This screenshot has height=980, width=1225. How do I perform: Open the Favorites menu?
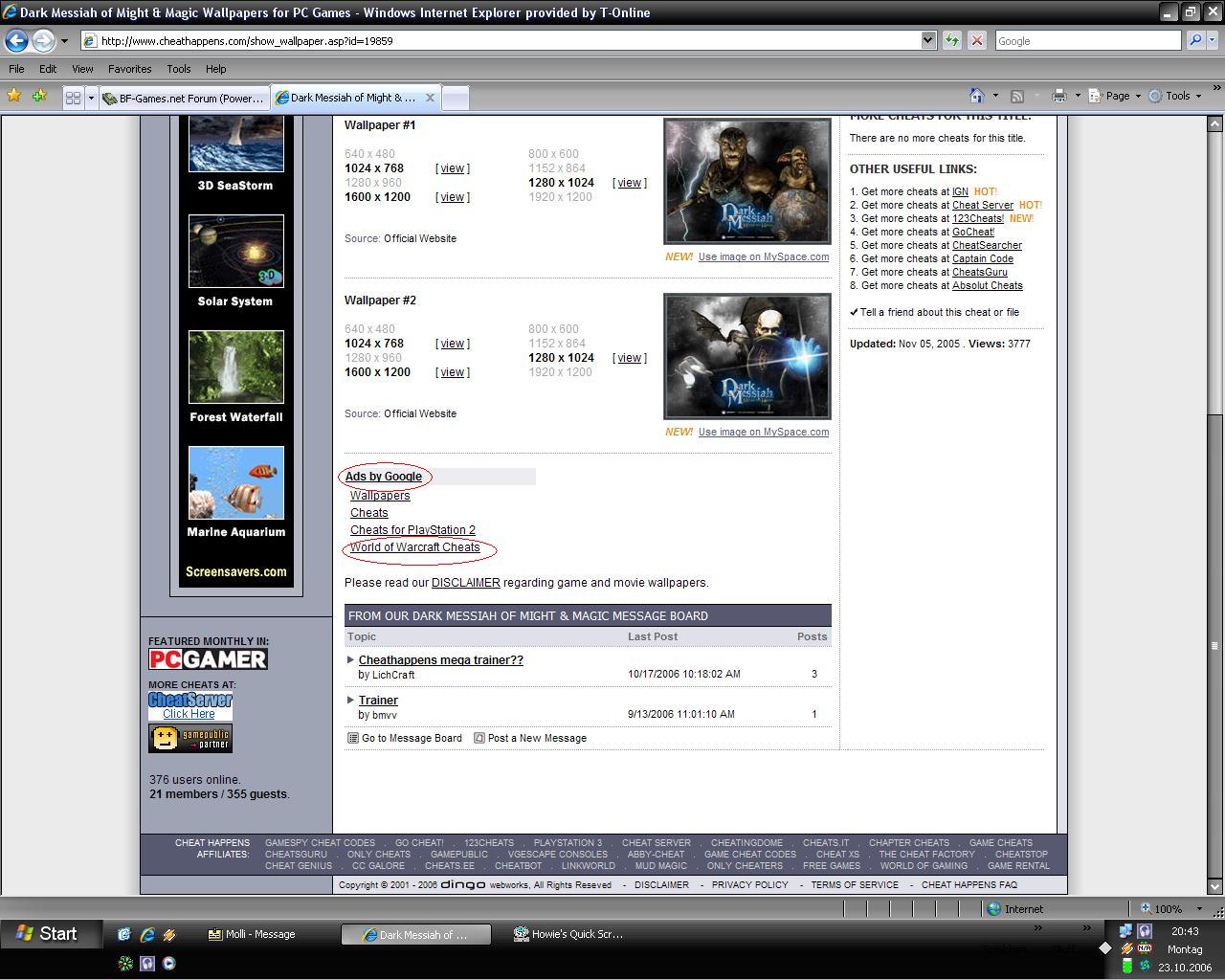[x=129, y=69]
